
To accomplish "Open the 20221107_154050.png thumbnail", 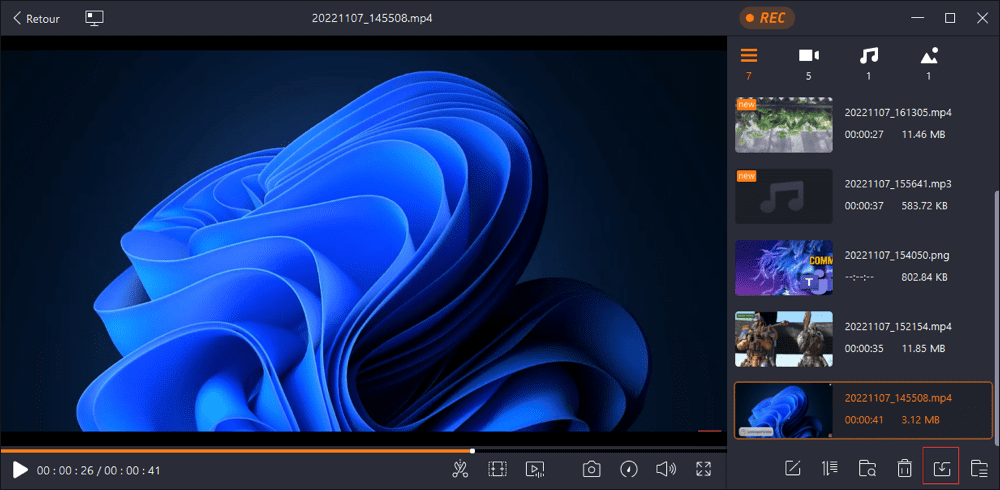I will 784,267.
